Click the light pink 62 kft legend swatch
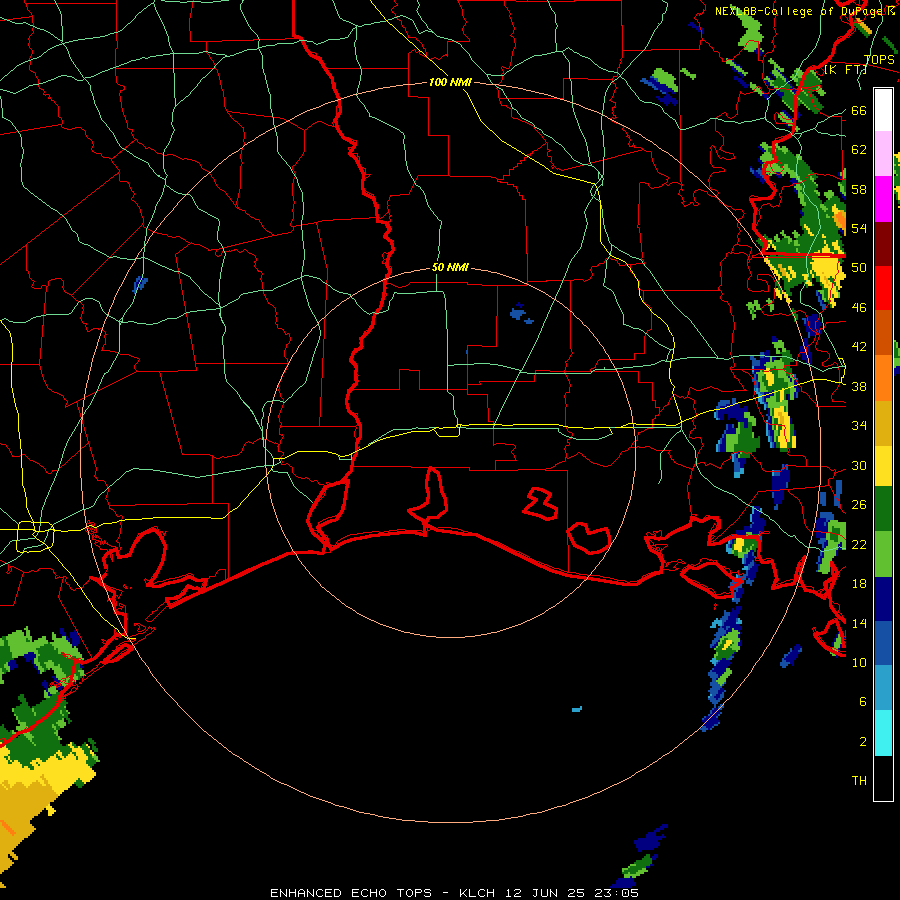Viewport: 900px width, 900px height. click(x=883, y=154)
